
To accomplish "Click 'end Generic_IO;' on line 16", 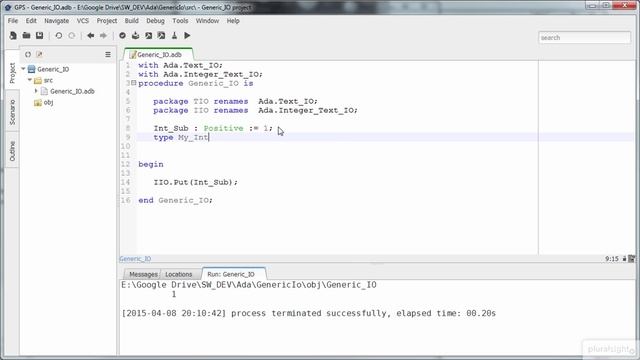I will click(176, 200).
